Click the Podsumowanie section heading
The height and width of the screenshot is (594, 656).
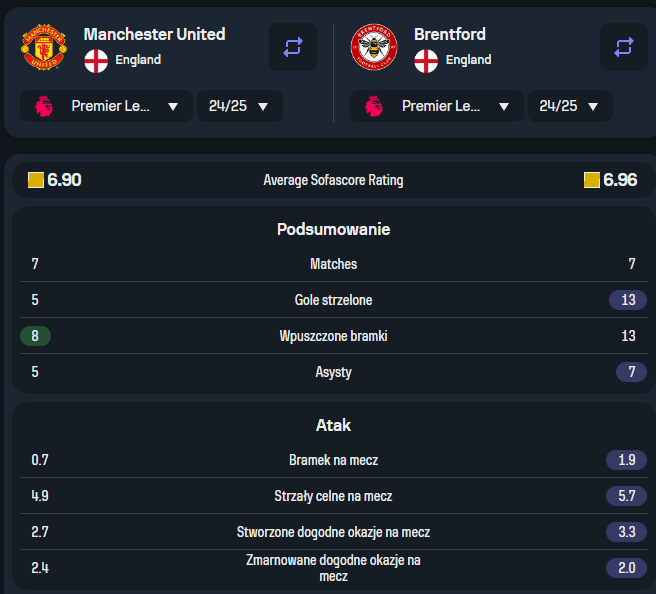pos(333,229)
